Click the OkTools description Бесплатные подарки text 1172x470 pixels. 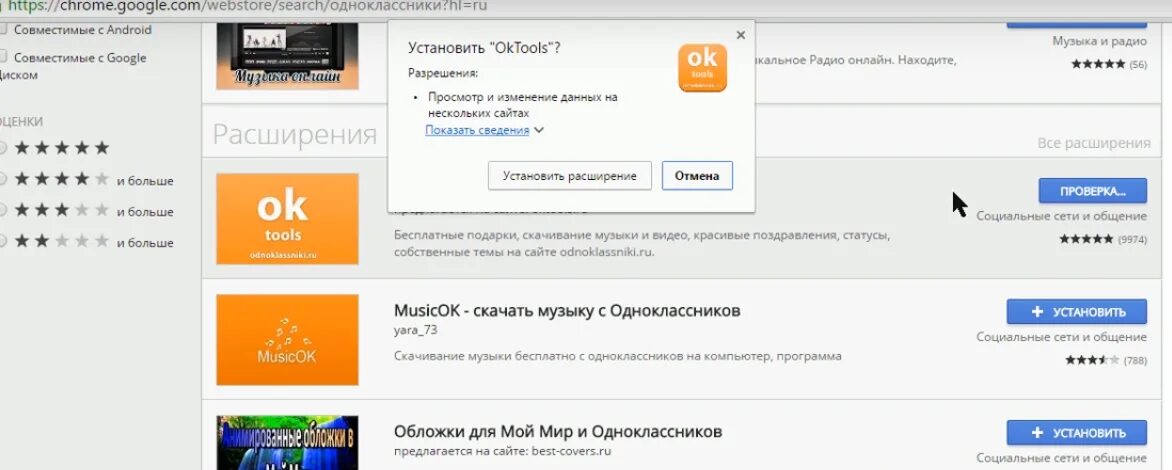click(x=641, y=244)
